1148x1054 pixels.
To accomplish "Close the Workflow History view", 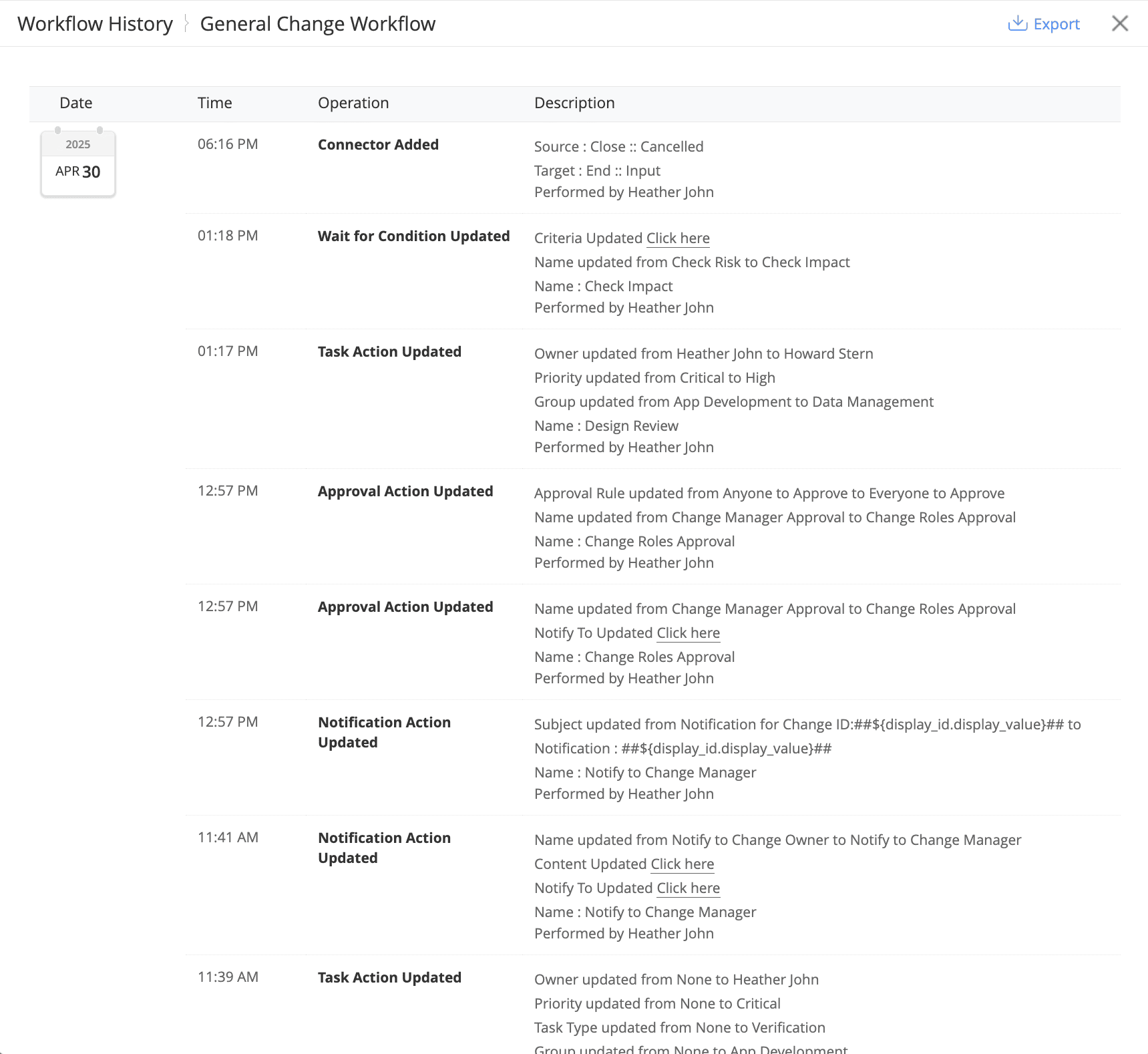I will click(x=1120, y=23).
